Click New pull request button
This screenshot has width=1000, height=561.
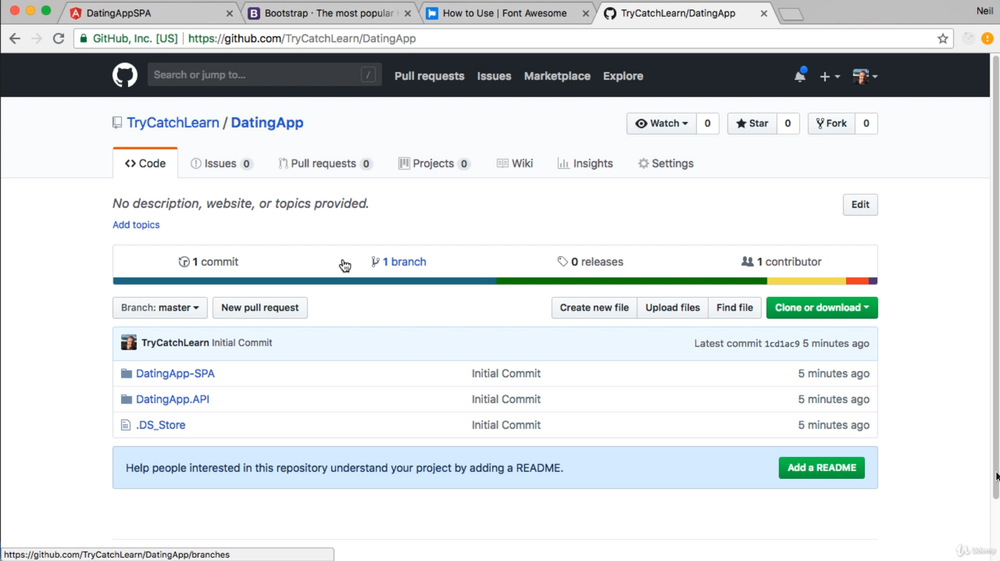click(260, 308)
